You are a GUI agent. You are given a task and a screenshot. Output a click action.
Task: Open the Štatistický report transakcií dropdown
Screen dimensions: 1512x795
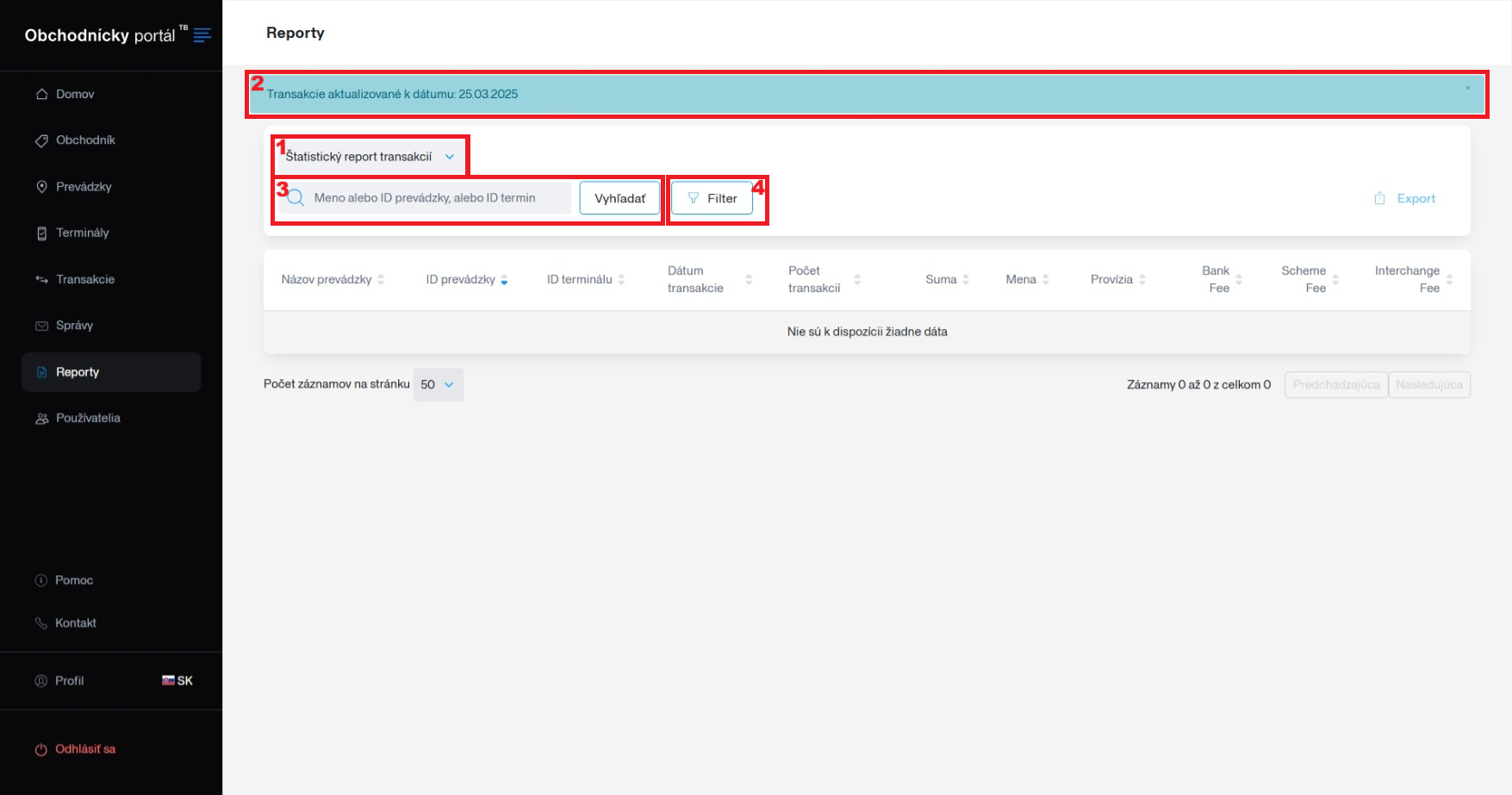click(370, 157)
